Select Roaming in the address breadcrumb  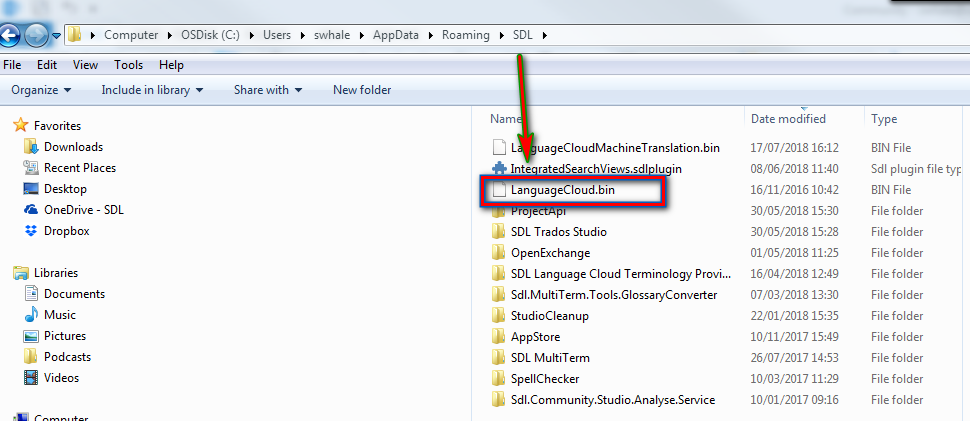[x=465, y=35]
